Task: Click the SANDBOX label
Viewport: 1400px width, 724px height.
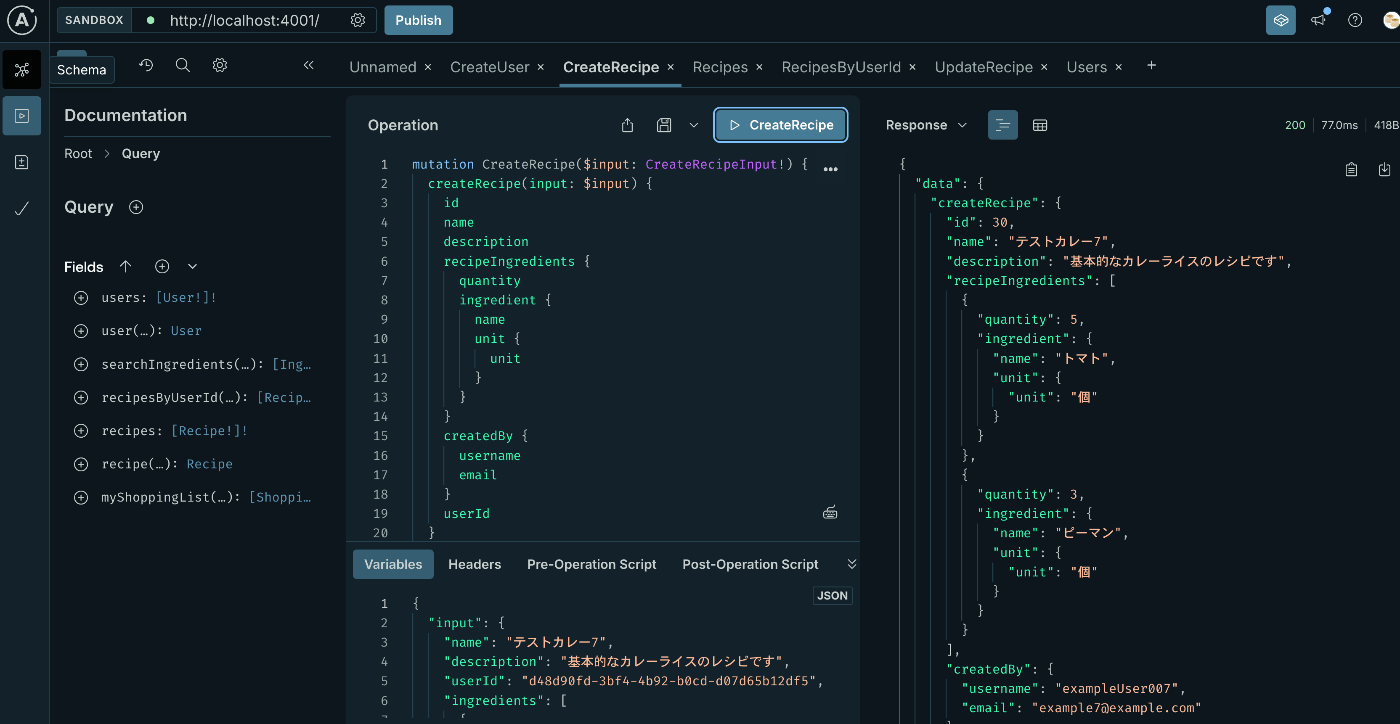Action: coord(94,20)
